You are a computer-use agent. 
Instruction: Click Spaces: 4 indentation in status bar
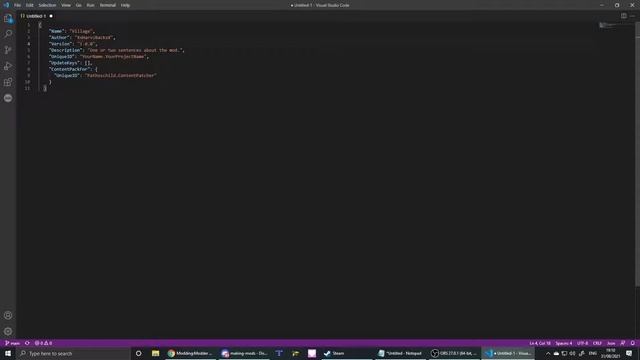click(564, 343)
